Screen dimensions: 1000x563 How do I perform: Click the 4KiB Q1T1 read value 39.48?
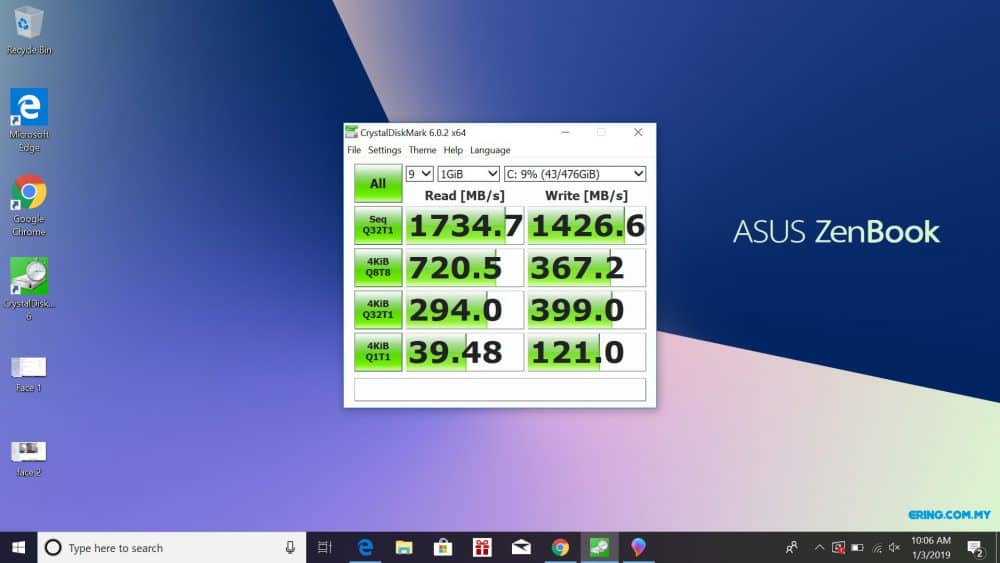(x=464, y=352)
